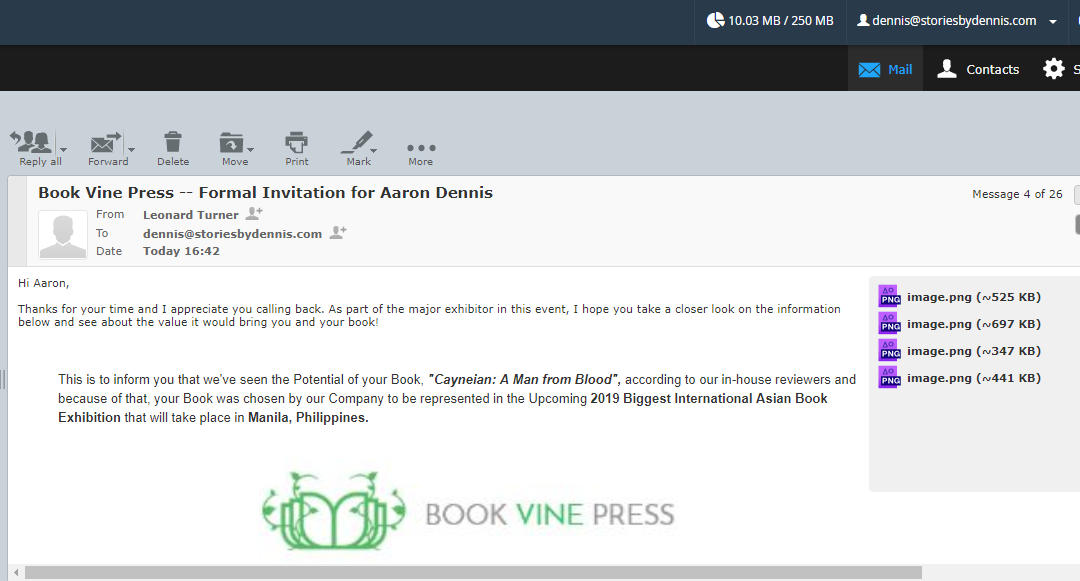Click the Mark pencil icon

356,142
